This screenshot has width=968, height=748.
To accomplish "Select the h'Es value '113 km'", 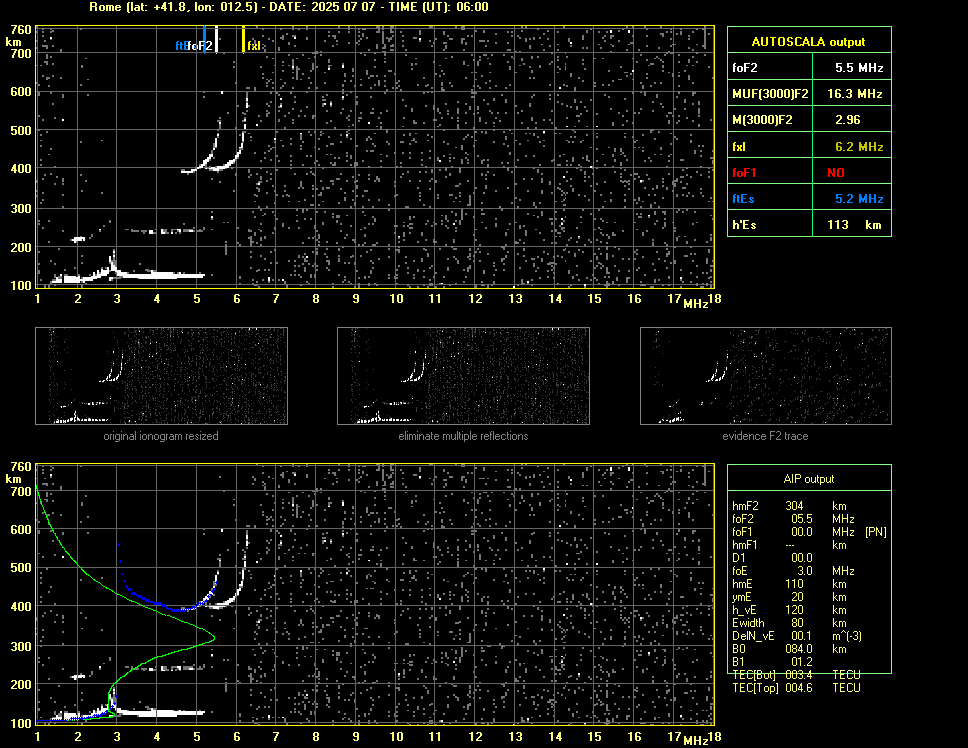I will pyautogui.click(x=854, y=225).
